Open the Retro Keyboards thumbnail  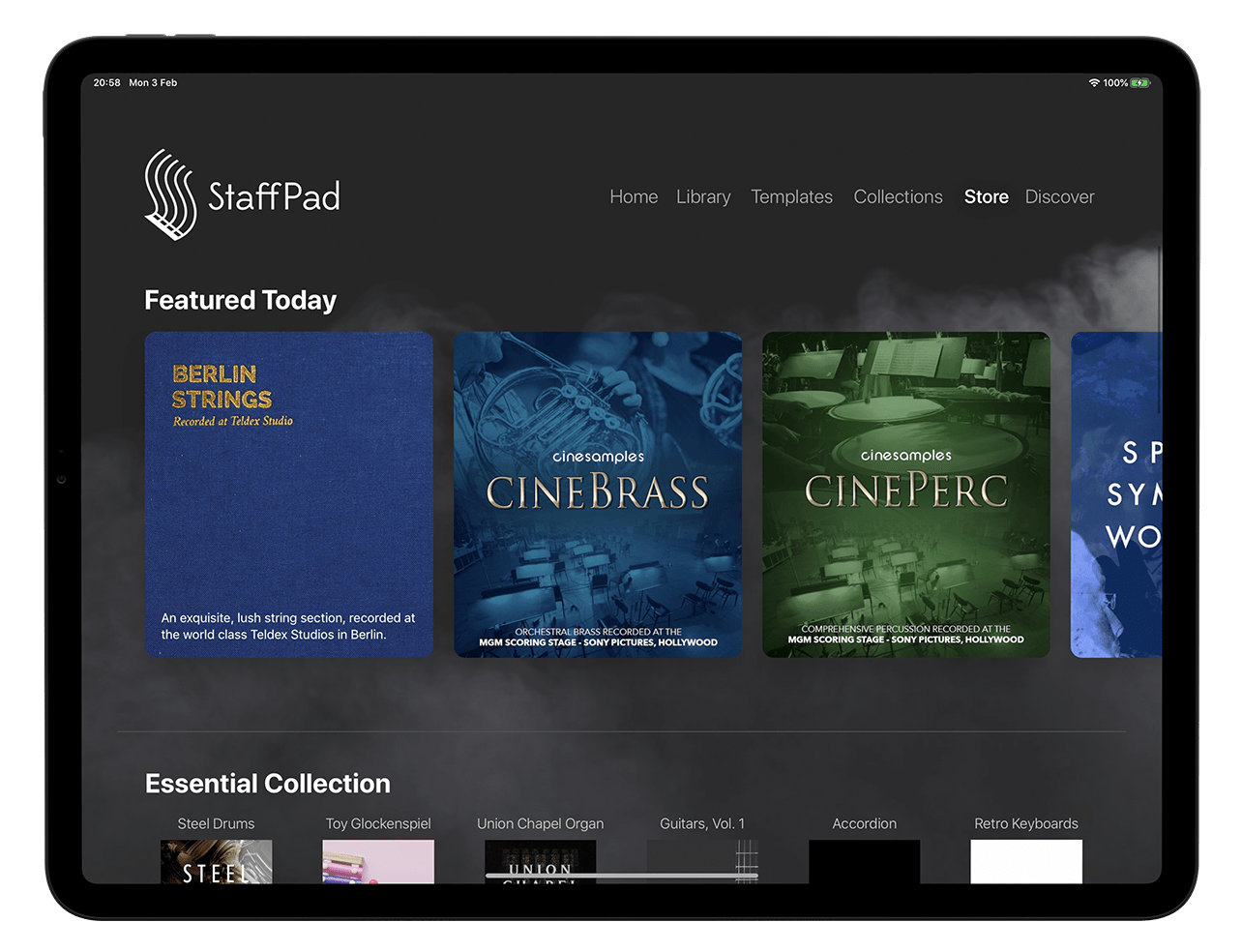(1025, 861)
